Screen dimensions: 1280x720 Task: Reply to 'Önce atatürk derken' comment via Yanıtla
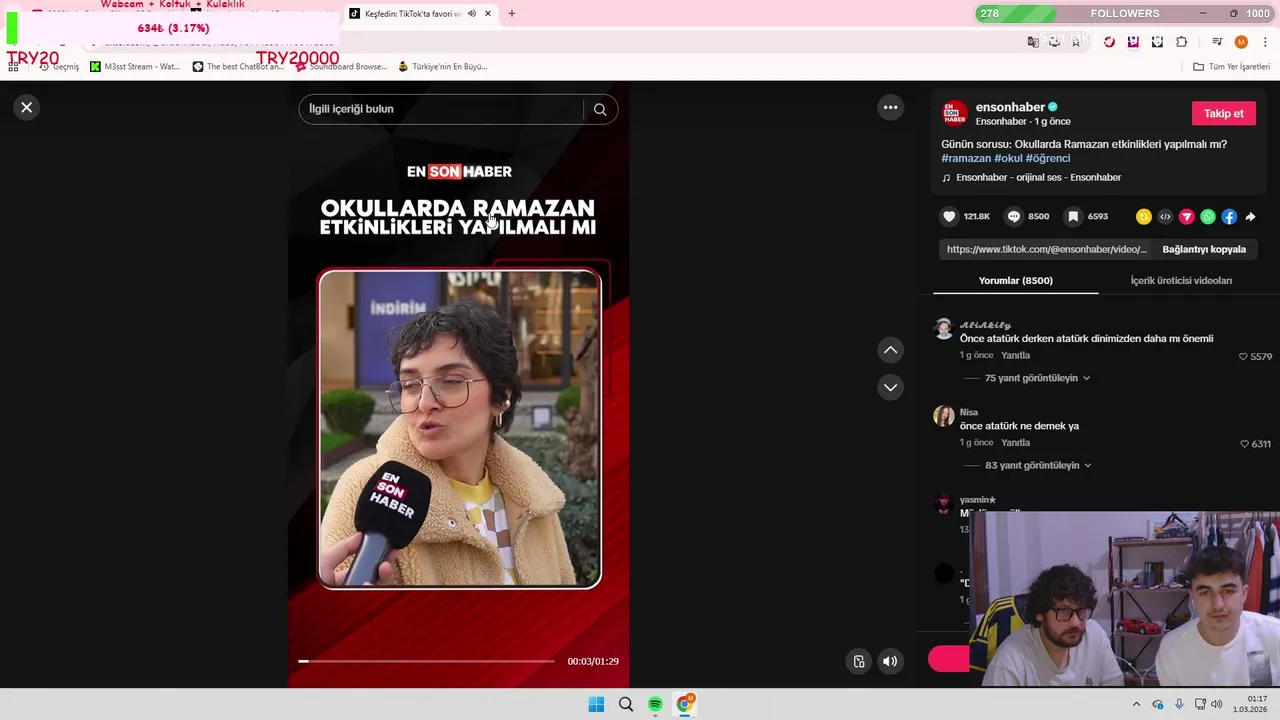[x=1015, y=355]
